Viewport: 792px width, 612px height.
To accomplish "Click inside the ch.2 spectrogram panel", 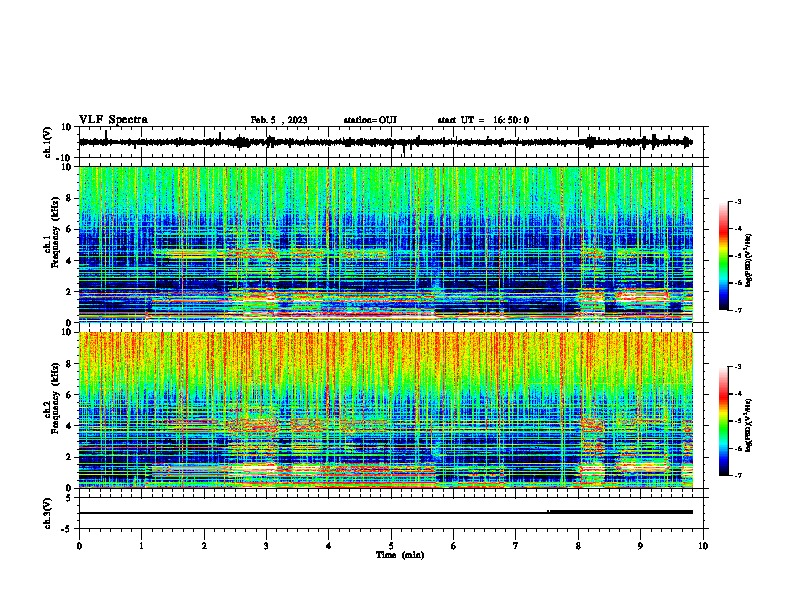I will 386,410.
